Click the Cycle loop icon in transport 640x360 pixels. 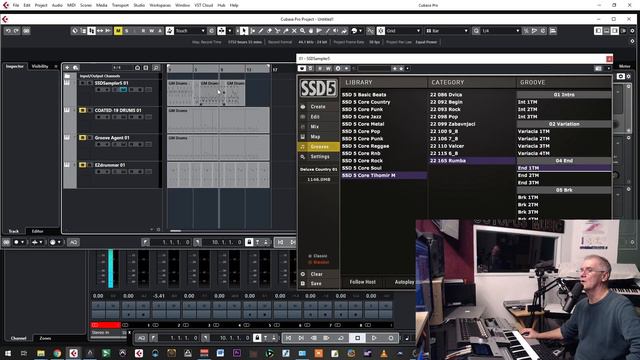(340, 338)
